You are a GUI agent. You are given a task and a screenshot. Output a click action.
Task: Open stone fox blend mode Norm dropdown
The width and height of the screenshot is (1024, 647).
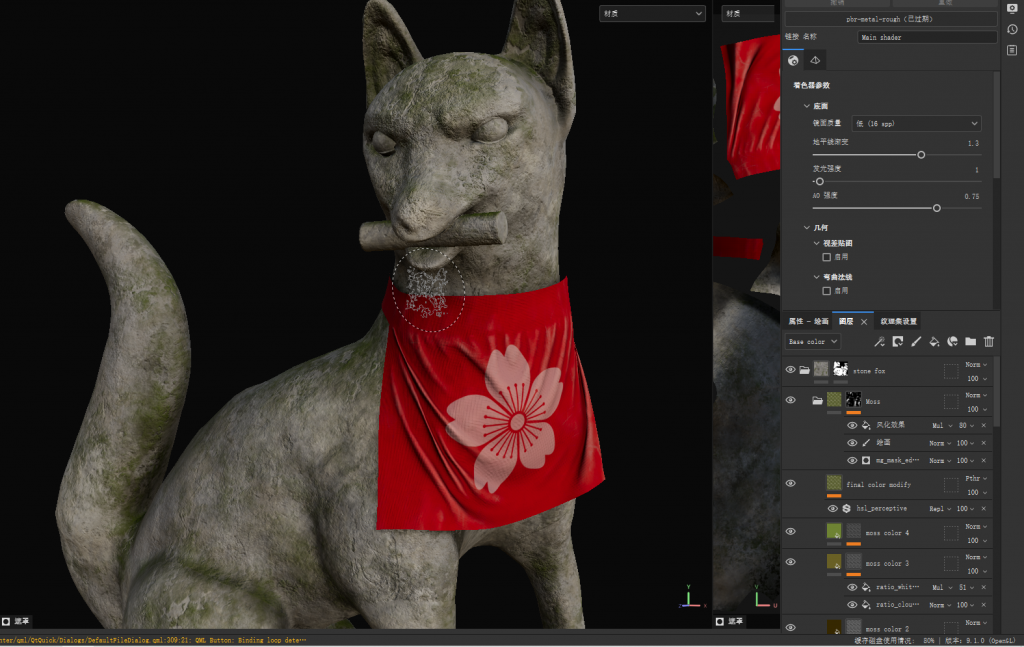pyautogui.click(x=976, y=364)
